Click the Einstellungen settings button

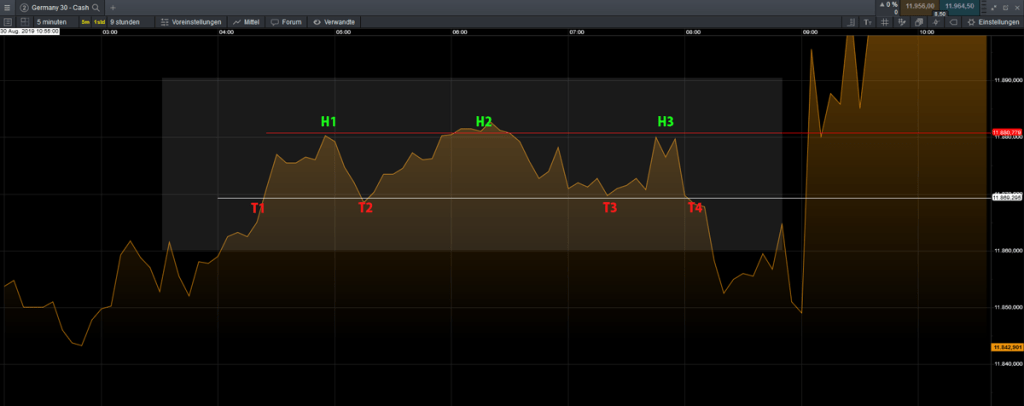pos(993,21)
